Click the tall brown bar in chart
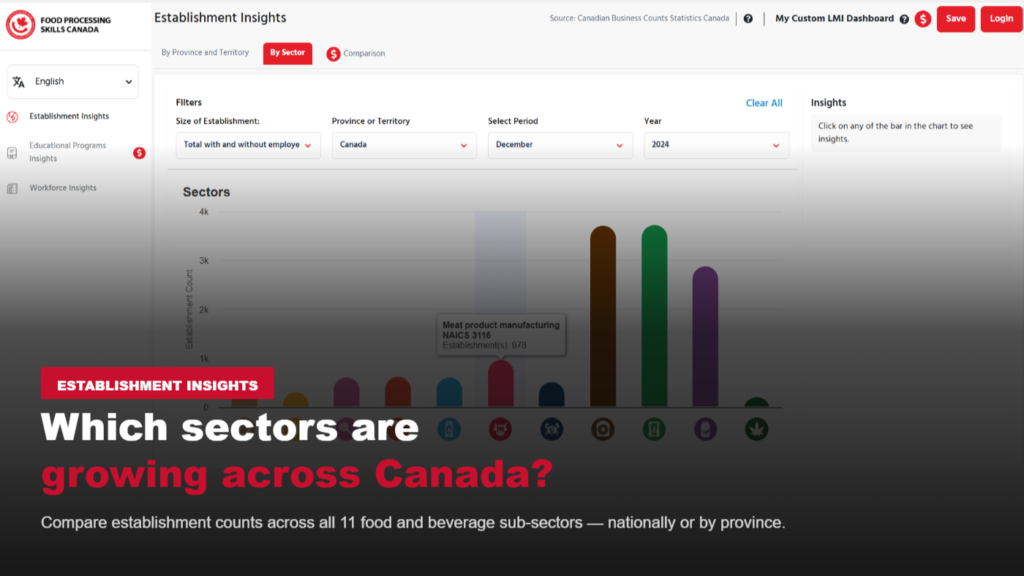1024x576 pixels. [603, 317]
